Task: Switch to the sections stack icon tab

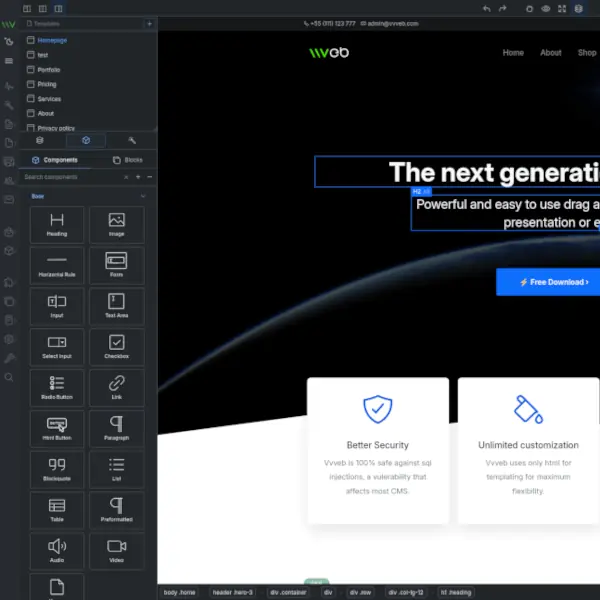Action: pos(40,140)
